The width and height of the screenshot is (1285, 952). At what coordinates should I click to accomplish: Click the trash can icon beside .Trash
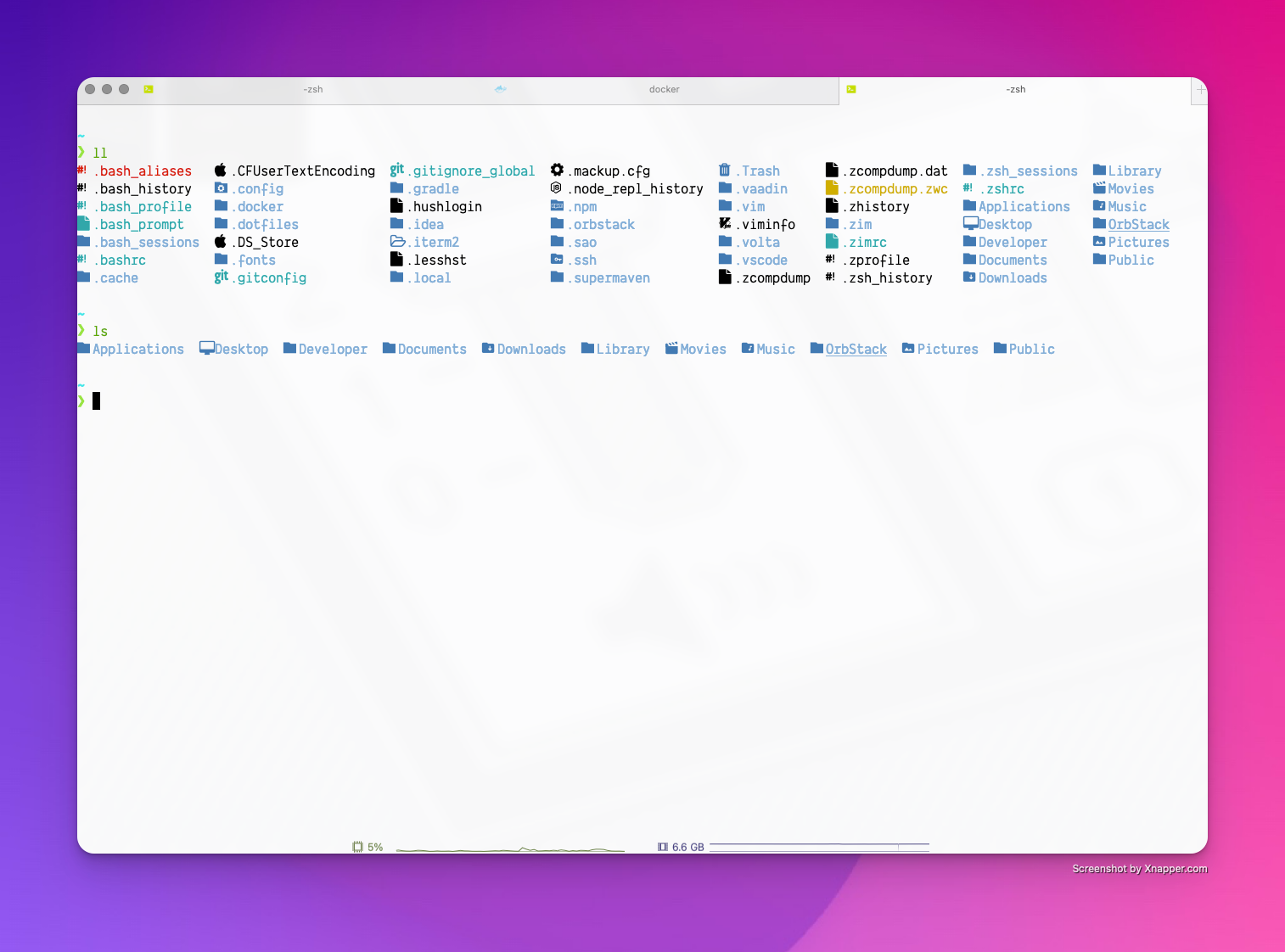click(724, 170)
